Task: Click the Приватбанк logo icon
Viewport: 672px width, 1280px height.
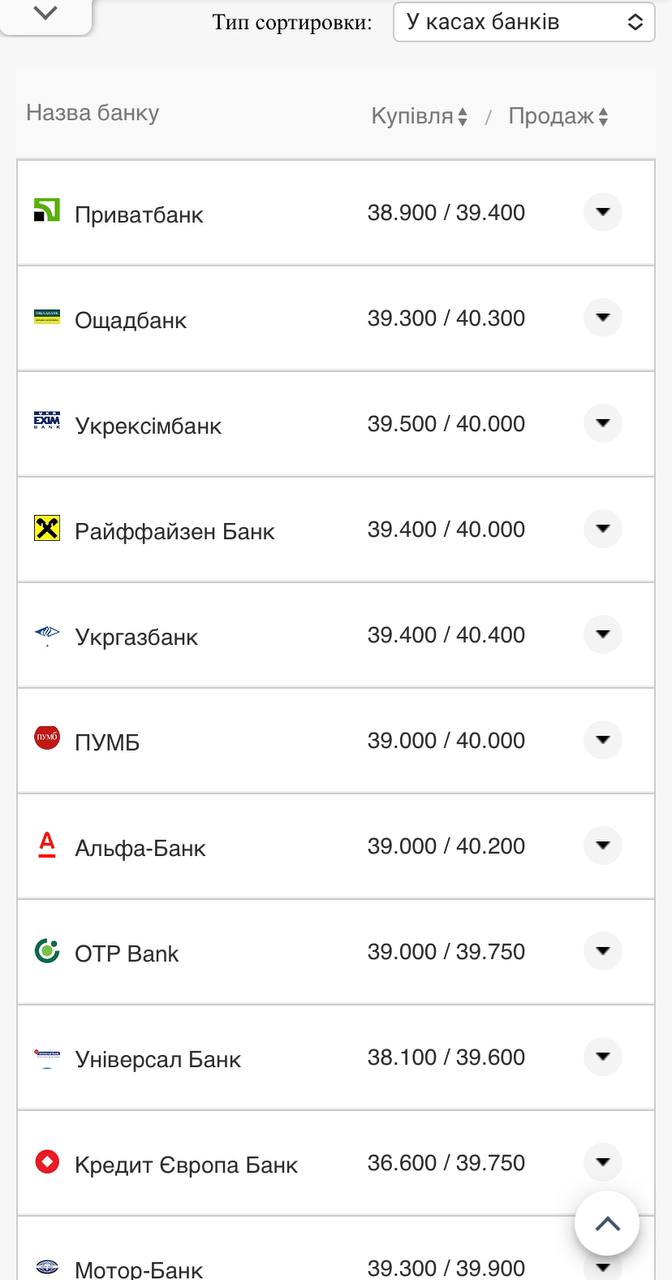Action: (47, 210)
